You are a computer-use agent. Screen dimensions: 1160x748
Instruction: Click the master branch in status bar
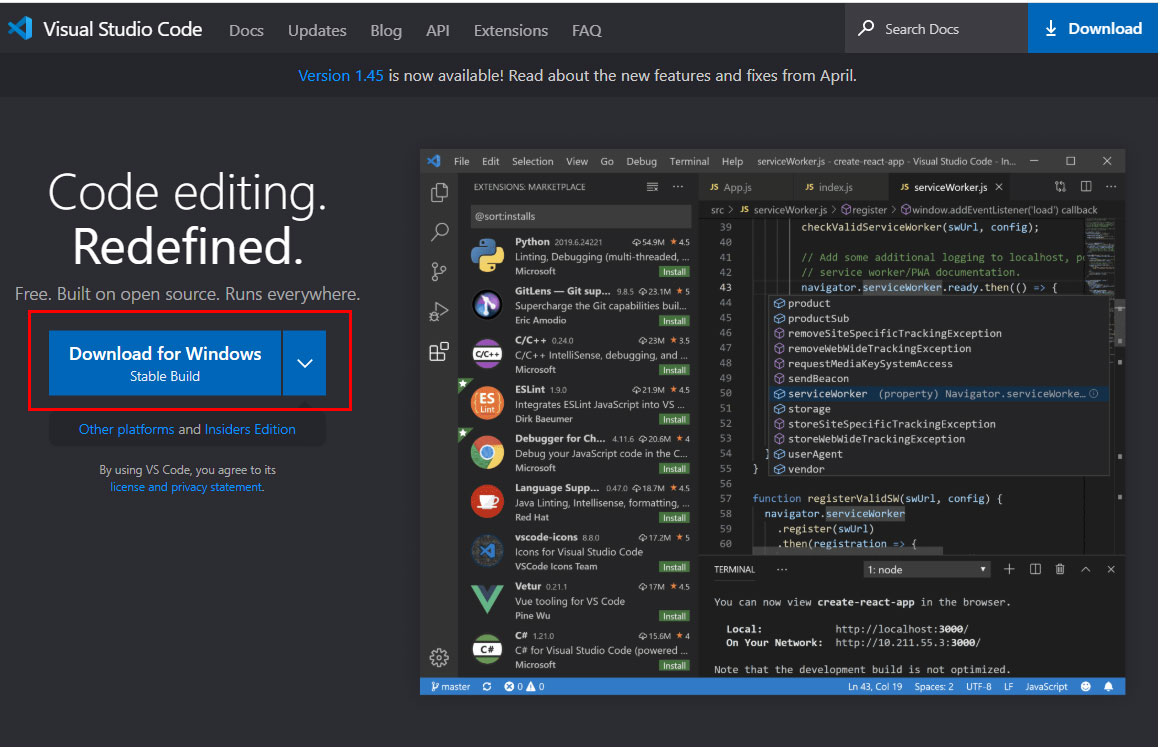tap(451, 687)
